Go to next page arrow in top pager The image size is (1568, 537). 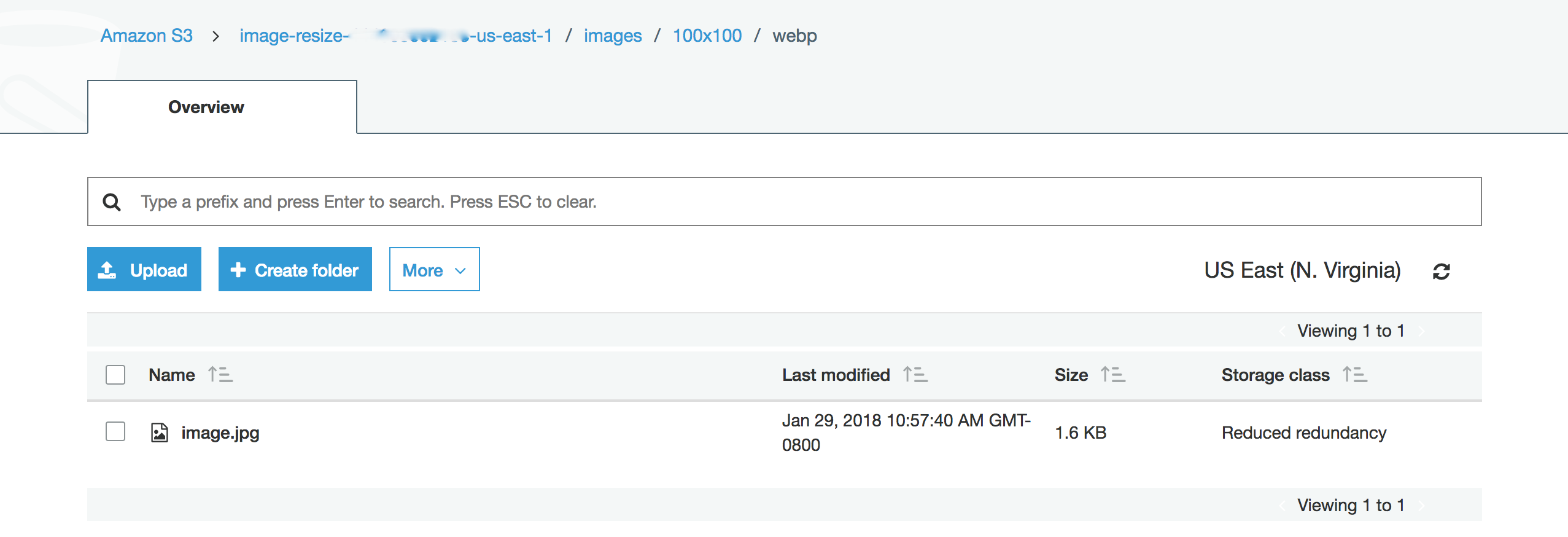pyautogui.click(x=1422, y=331)
